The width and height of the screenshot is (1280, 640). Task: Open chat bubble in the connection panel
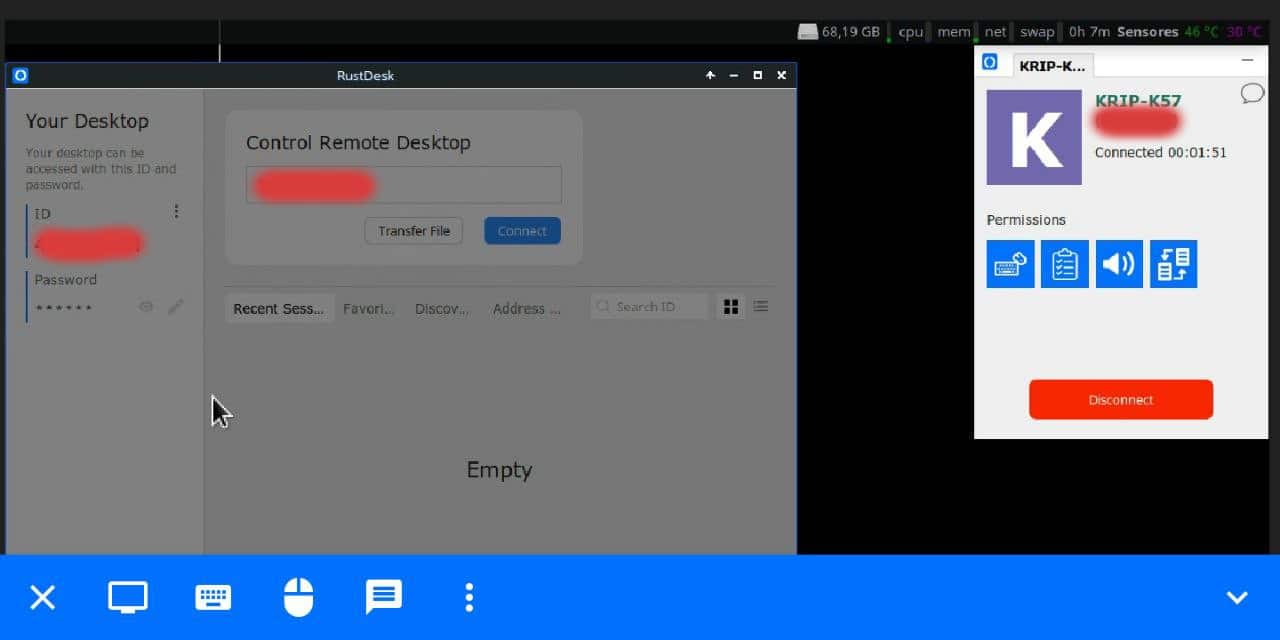1252,94
